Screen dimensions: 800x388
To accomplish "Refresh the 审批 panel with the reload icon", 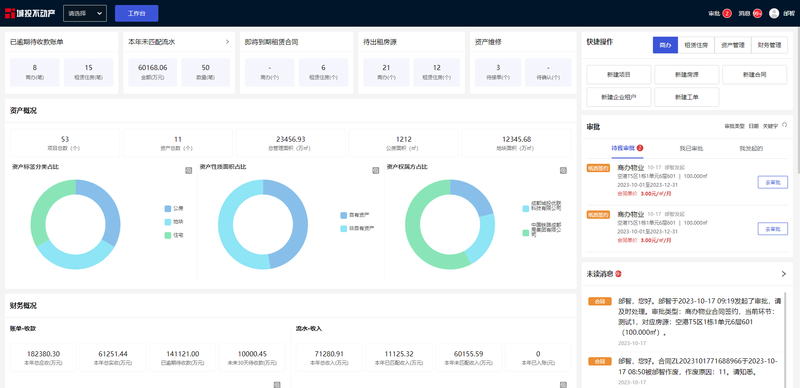I will coord(785,125).
